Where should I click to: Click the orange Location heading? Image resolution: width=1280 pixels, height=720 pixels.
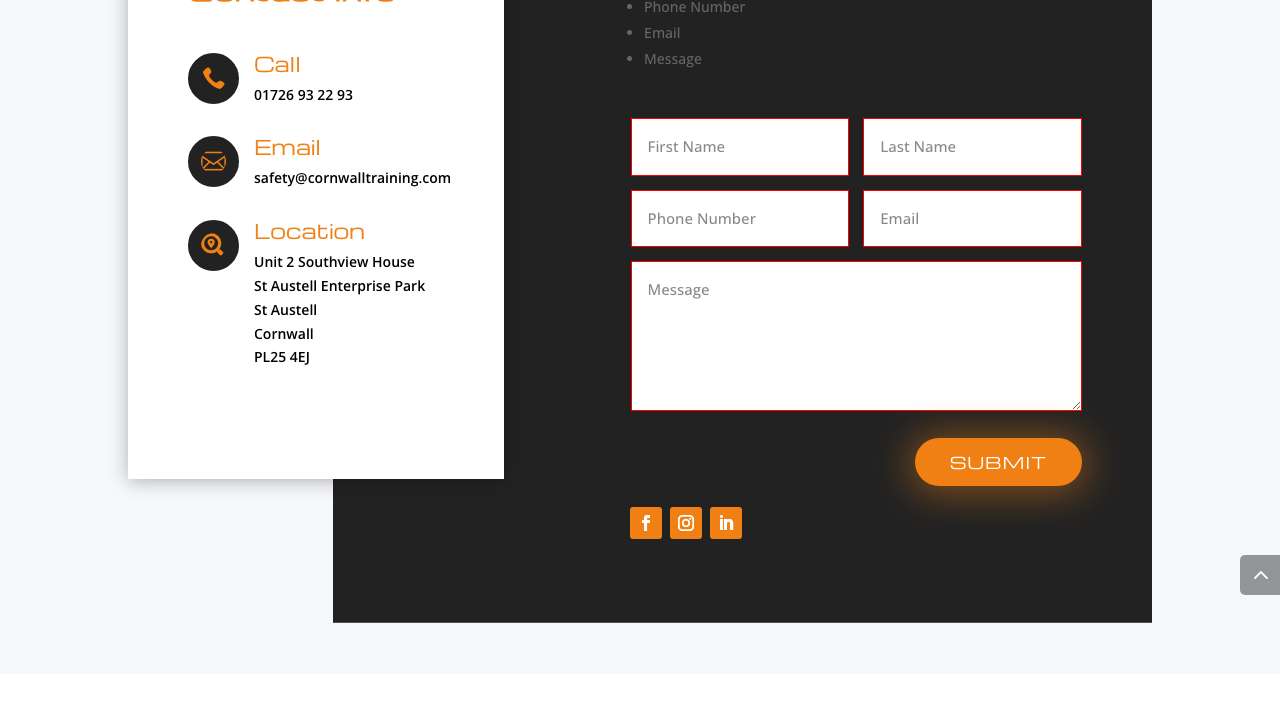click(x=309, y=232)
